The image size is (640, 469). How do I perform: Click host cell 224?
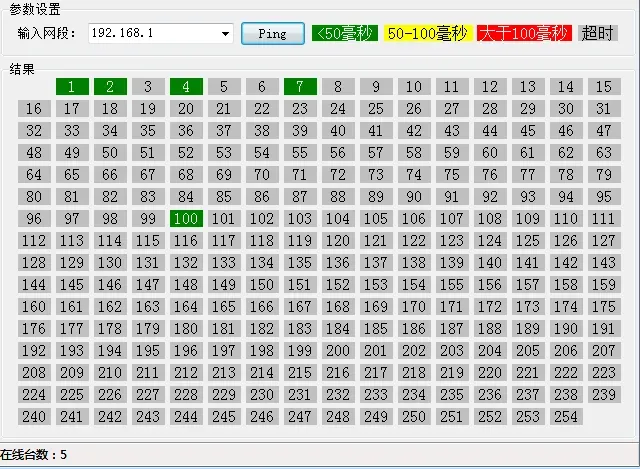pyautogui.click(x=34, y=395)
